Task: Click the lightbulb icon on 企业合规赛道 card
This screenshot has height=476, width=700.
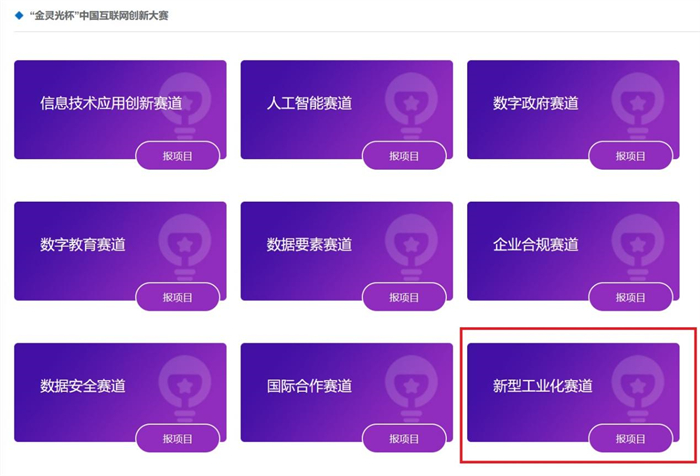Action: point(638,248)
